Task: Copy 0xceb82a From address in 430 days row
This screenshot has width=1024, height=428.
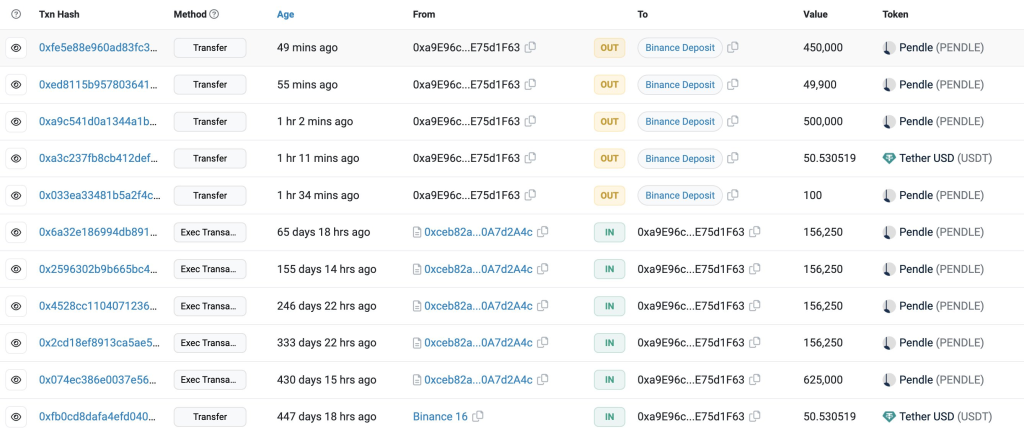Action: [543, 380]
